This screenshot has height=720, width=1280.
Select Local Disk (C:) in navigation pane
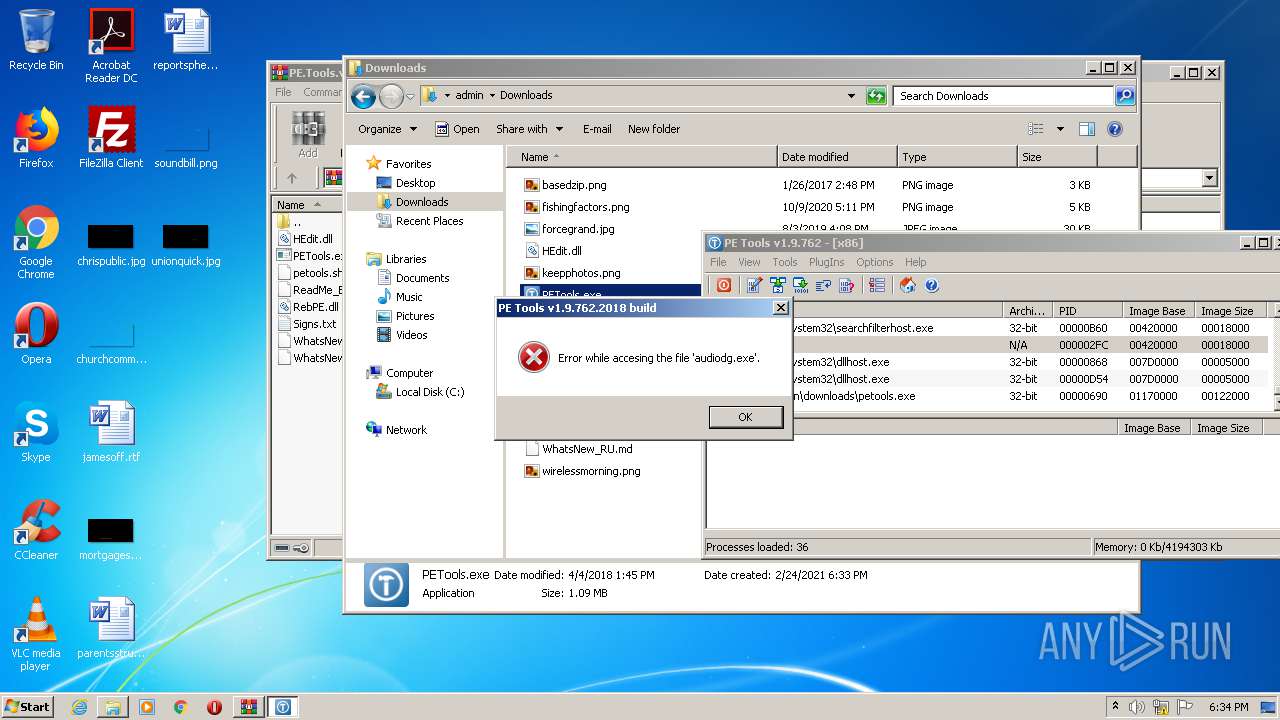click(430, 392)
